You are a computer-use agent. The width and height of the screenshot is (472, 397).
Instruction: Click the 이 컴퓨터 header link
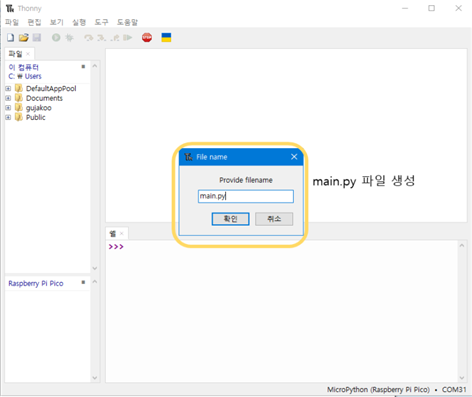[x=23, y=67]
